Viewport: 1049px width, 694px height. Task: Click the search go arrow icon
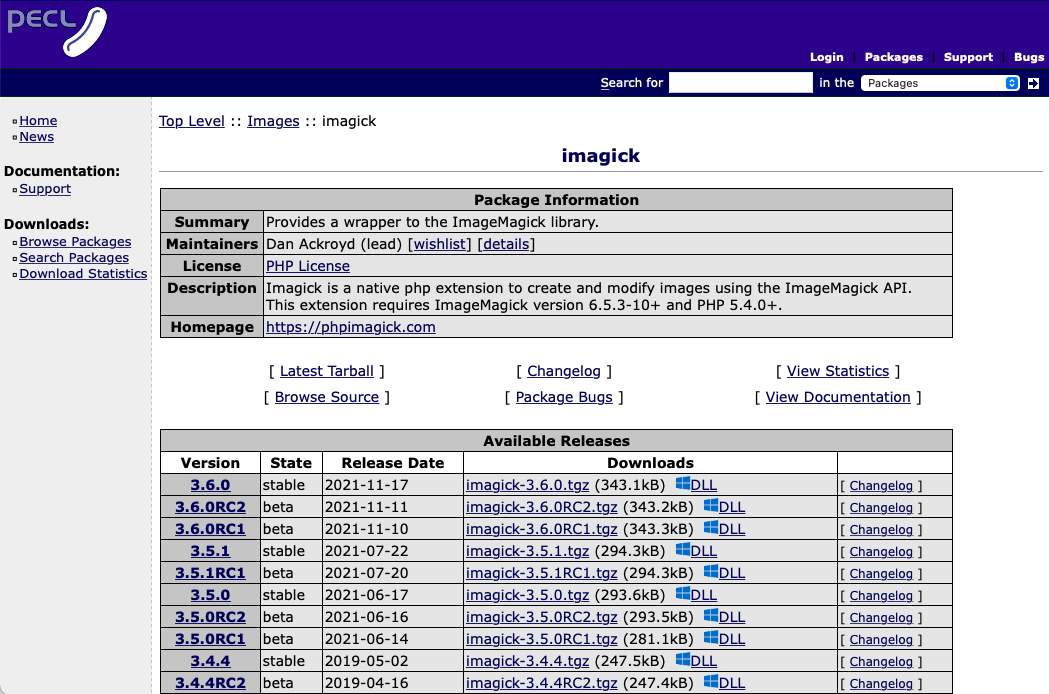coord(1034,83)
